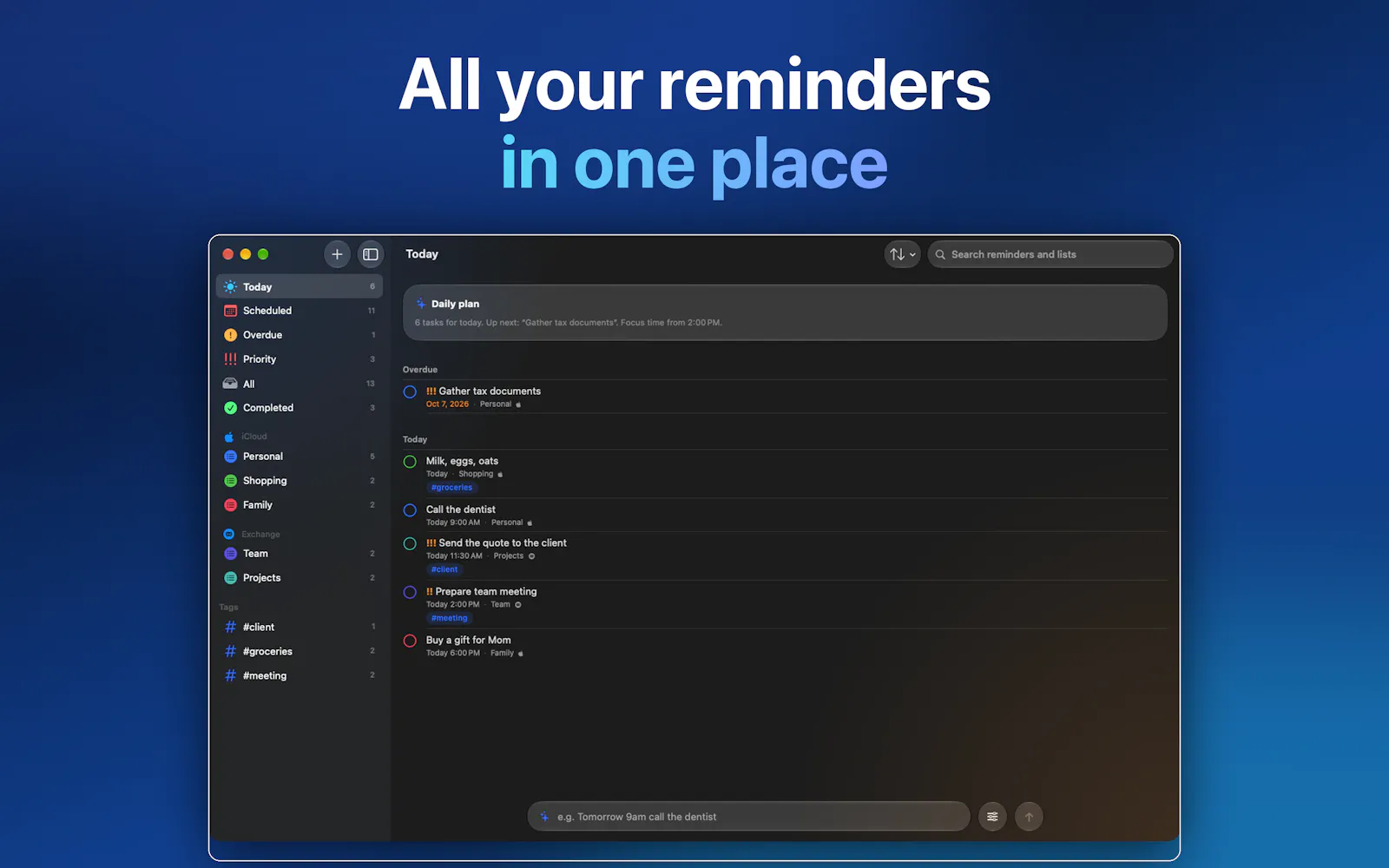The height and width of the screenshot is (868, 1389).
Task: Open the Scheduled smart list
Action: pos(299,311)
